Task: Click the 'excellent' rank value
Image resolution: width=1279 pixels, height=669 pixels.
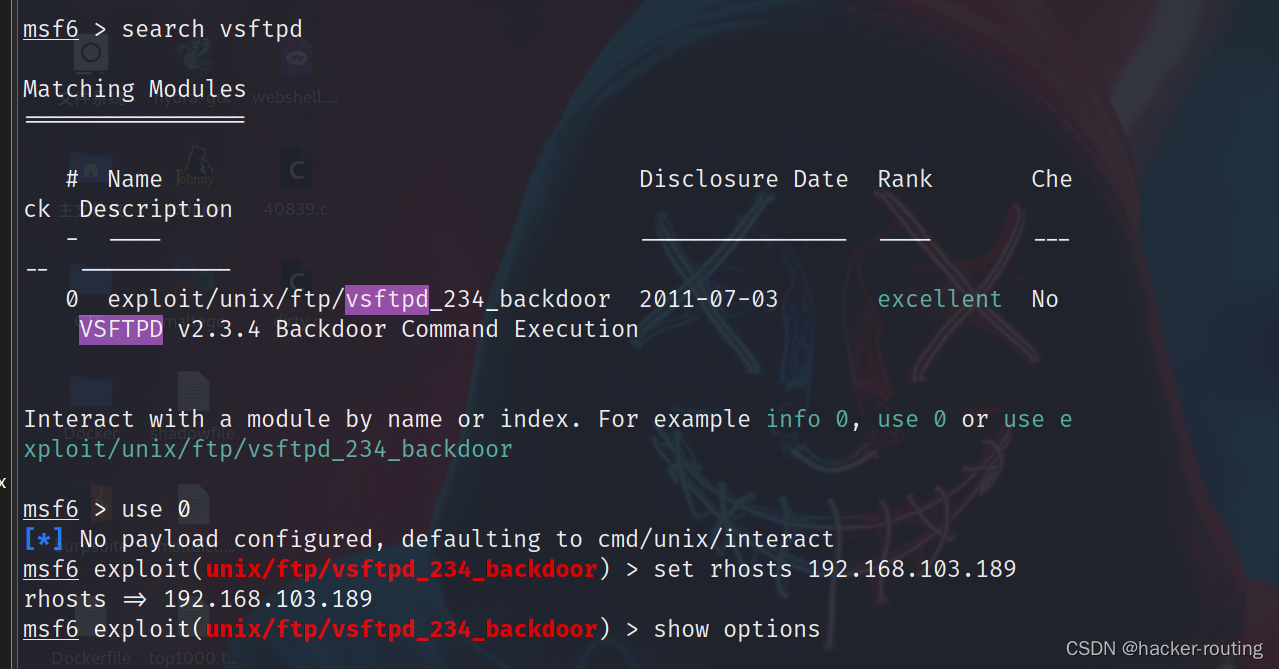Action: tap(940, 299)
